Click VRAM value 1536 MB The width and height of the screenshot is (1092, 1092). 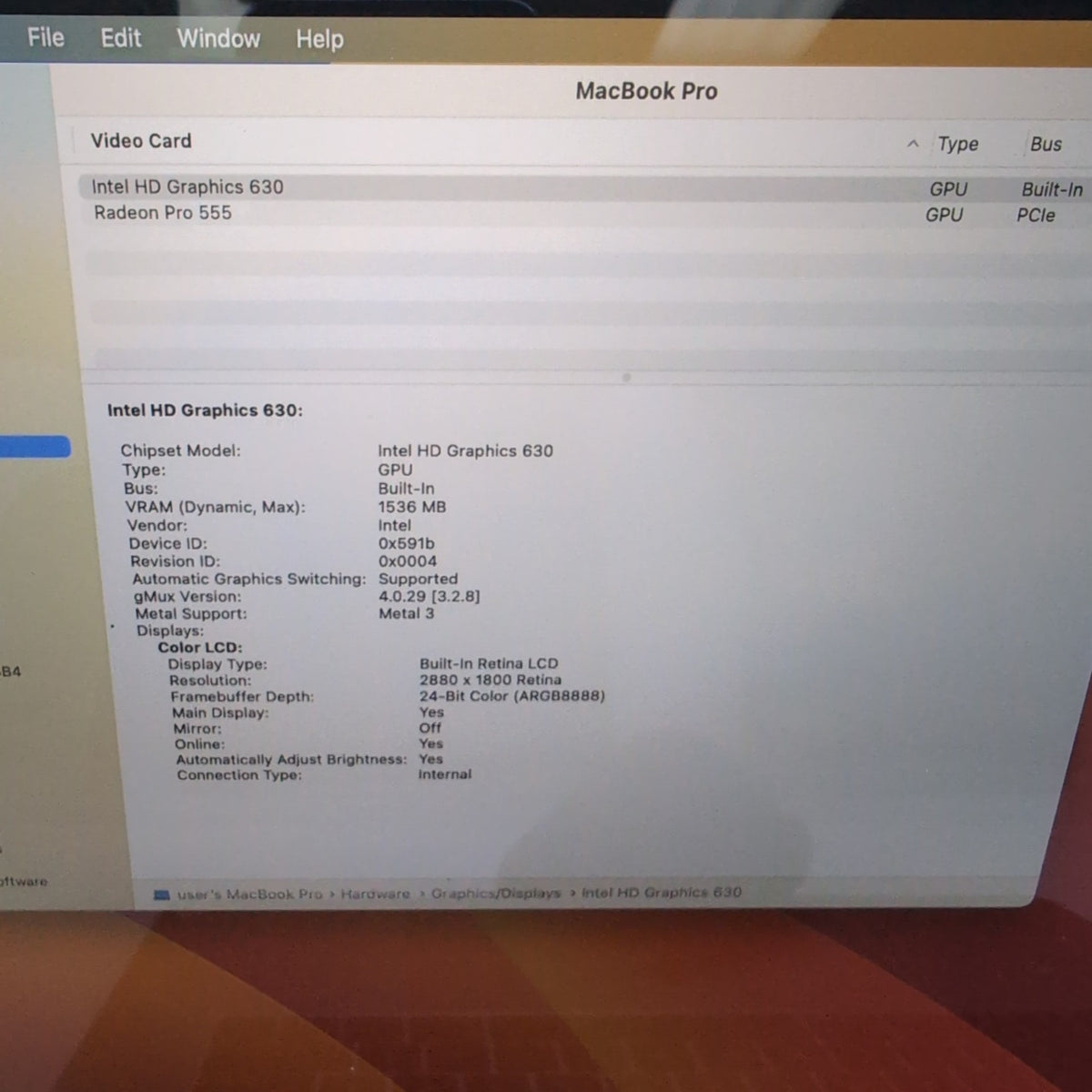412,507
